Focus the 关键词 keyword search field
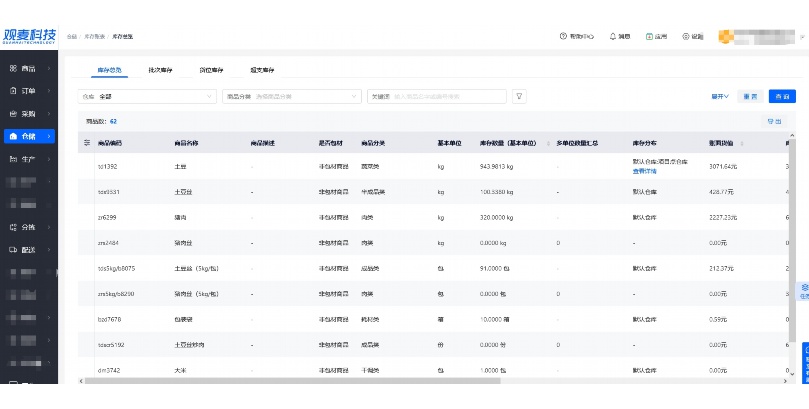 [437, 96]
